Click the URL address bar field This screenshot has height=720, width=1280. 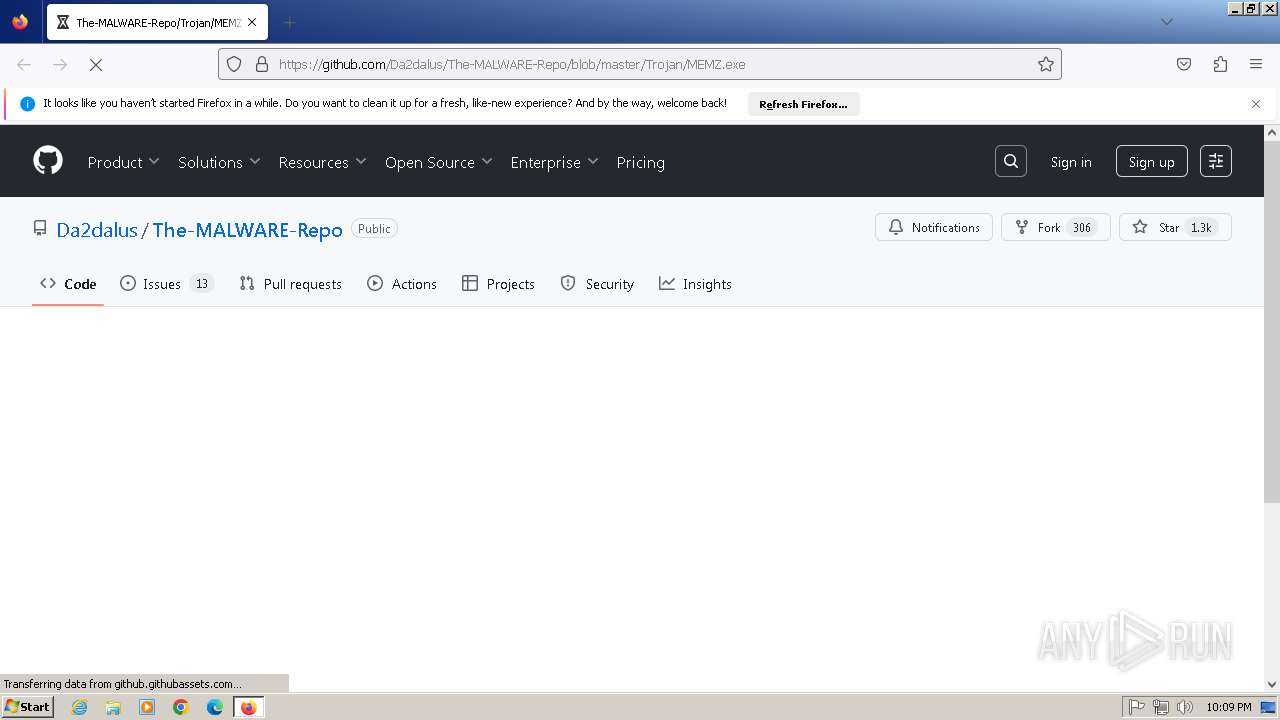coord(640,64)
